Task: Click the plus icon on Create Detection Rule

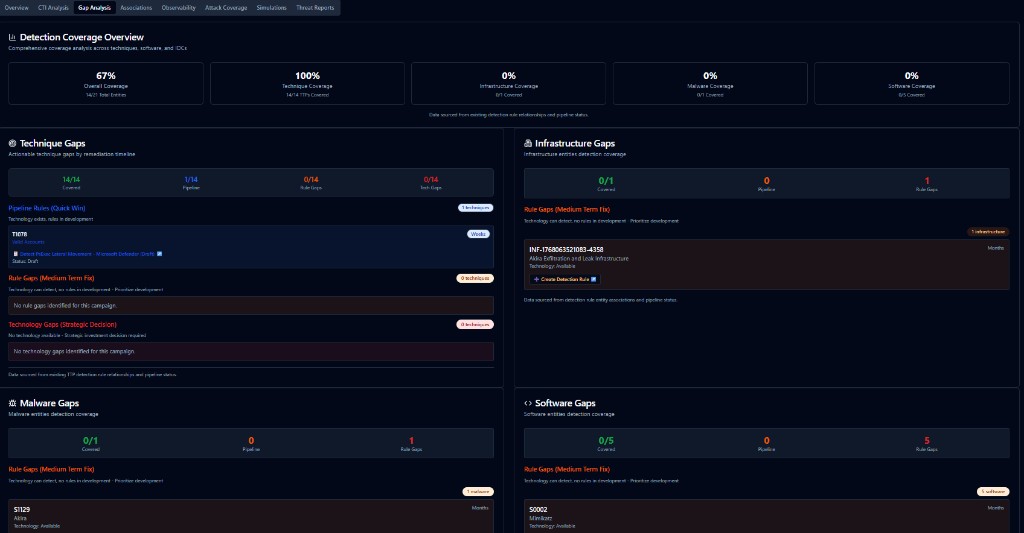Action: click(x=536, y=279)
